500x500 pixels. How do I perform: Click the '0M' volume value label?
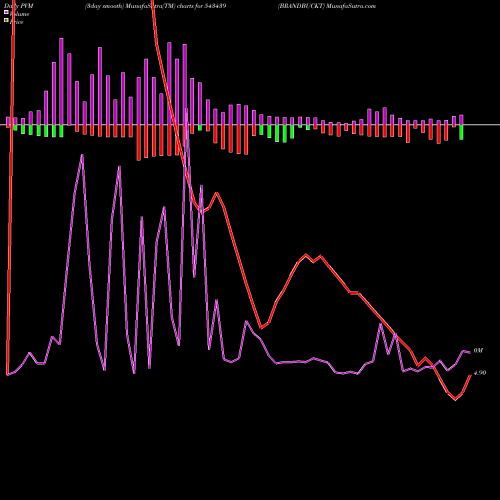coord(478,351)
